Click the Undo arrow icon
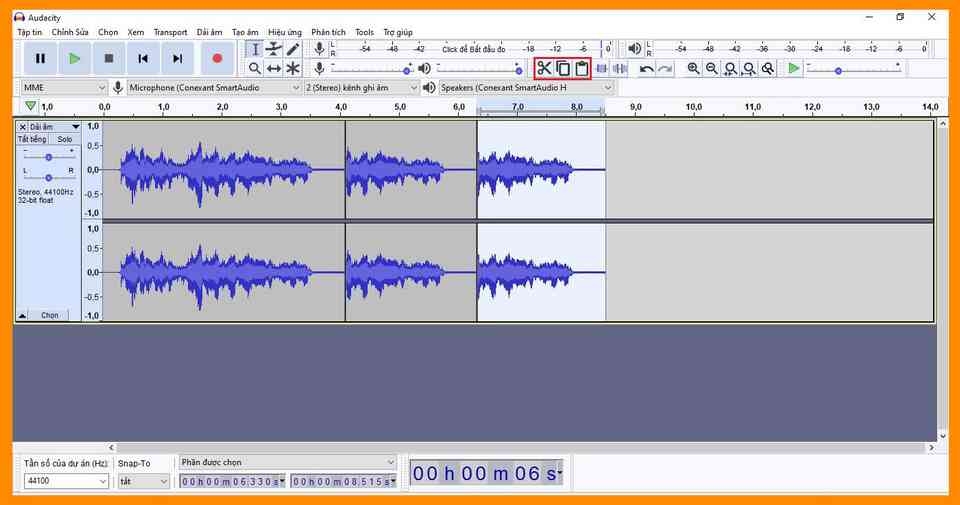960x505 pixels. 647,68
